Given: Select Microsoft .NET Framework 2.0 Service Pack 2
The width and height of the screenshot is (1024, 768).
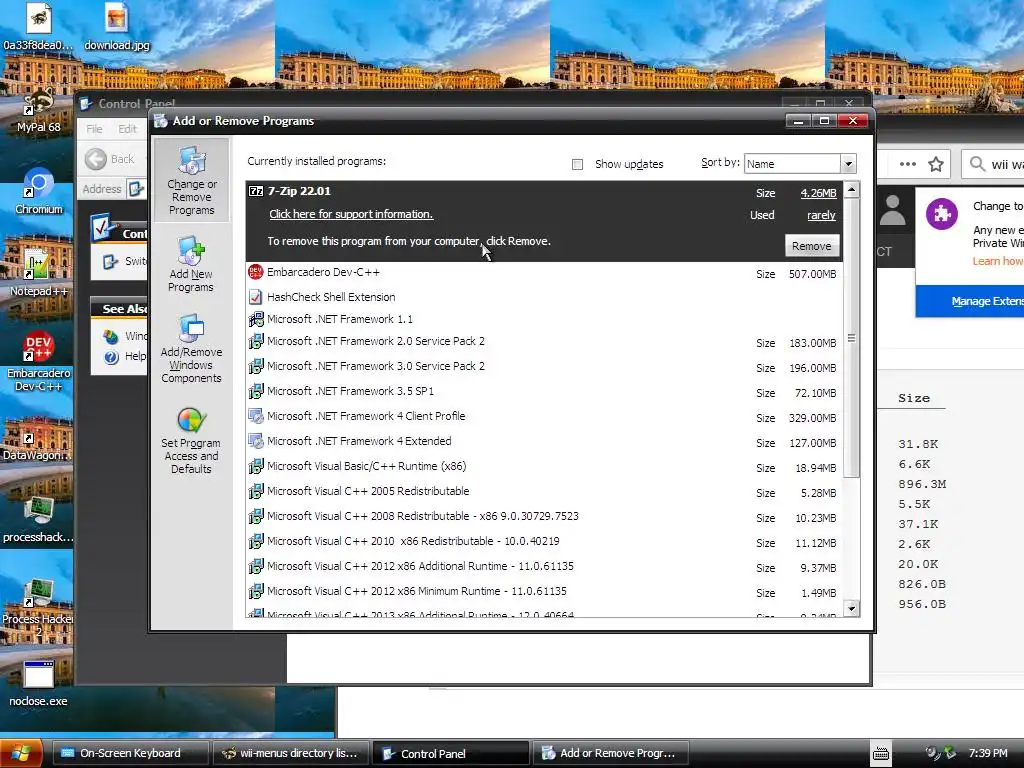Looking at the screenshot, I should 545,342.
